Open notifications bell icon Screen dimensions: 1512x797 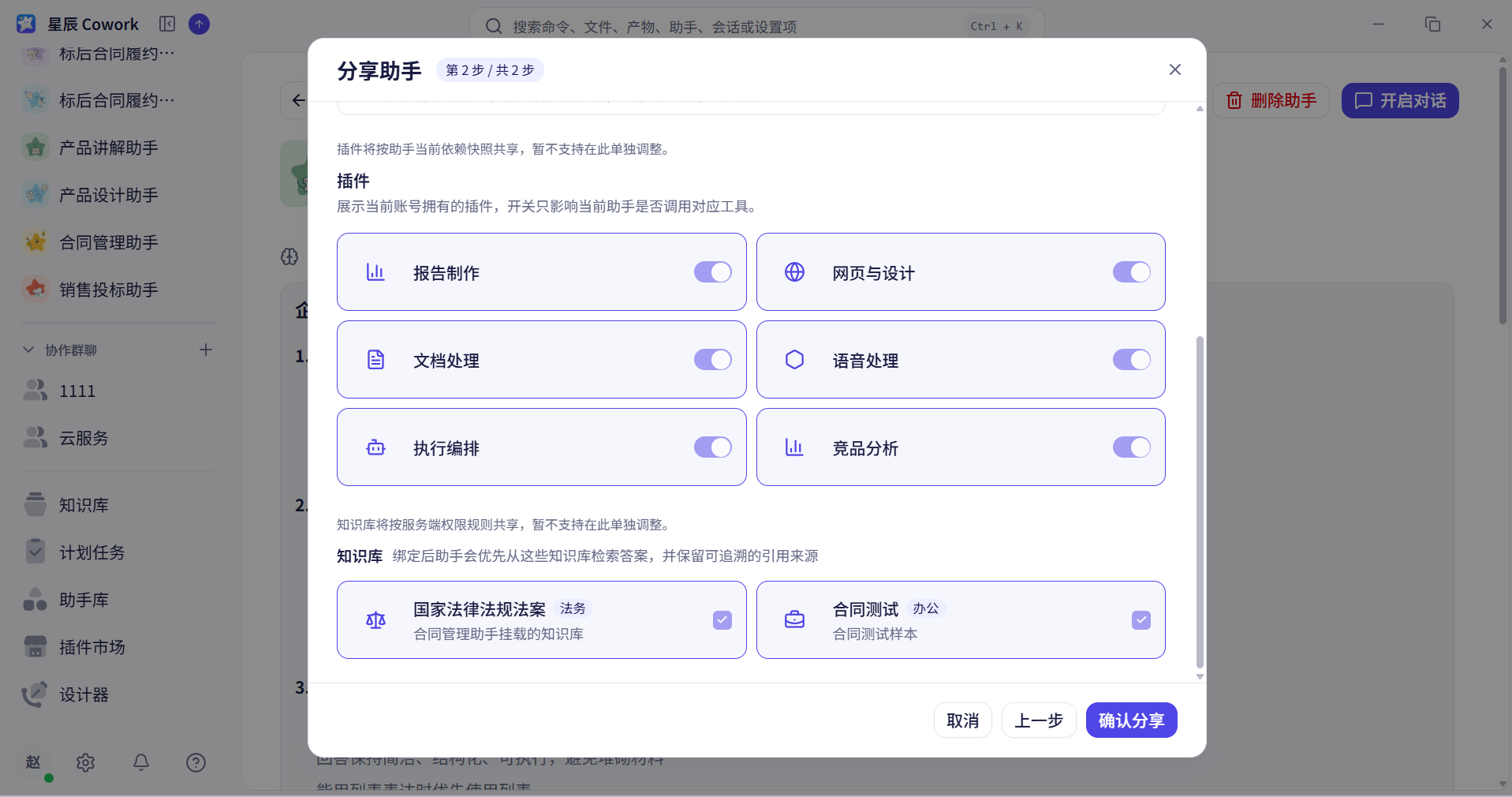coord(141,762)
